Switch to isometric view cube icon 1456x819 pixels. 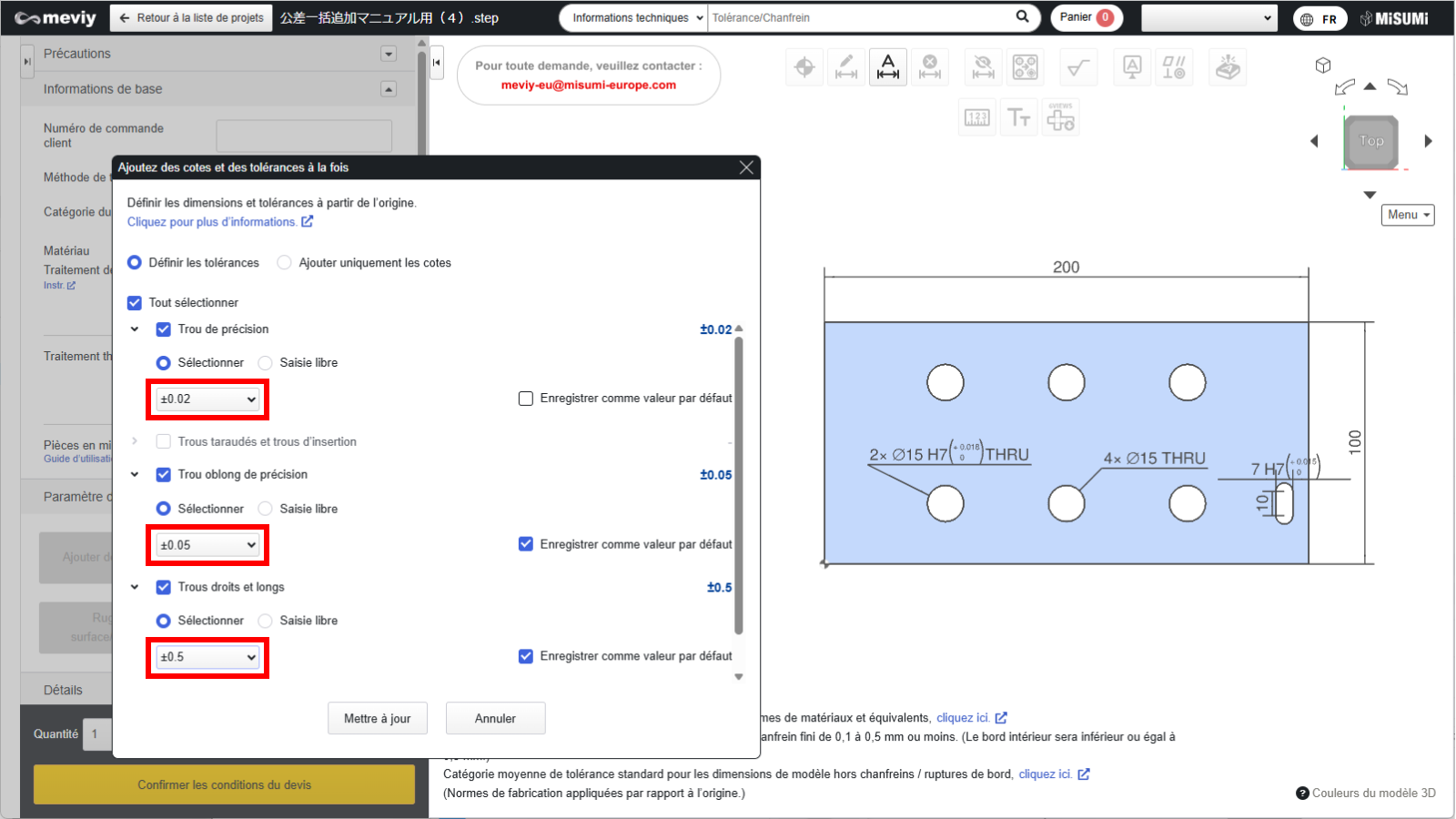click(x=1323, y=66)
